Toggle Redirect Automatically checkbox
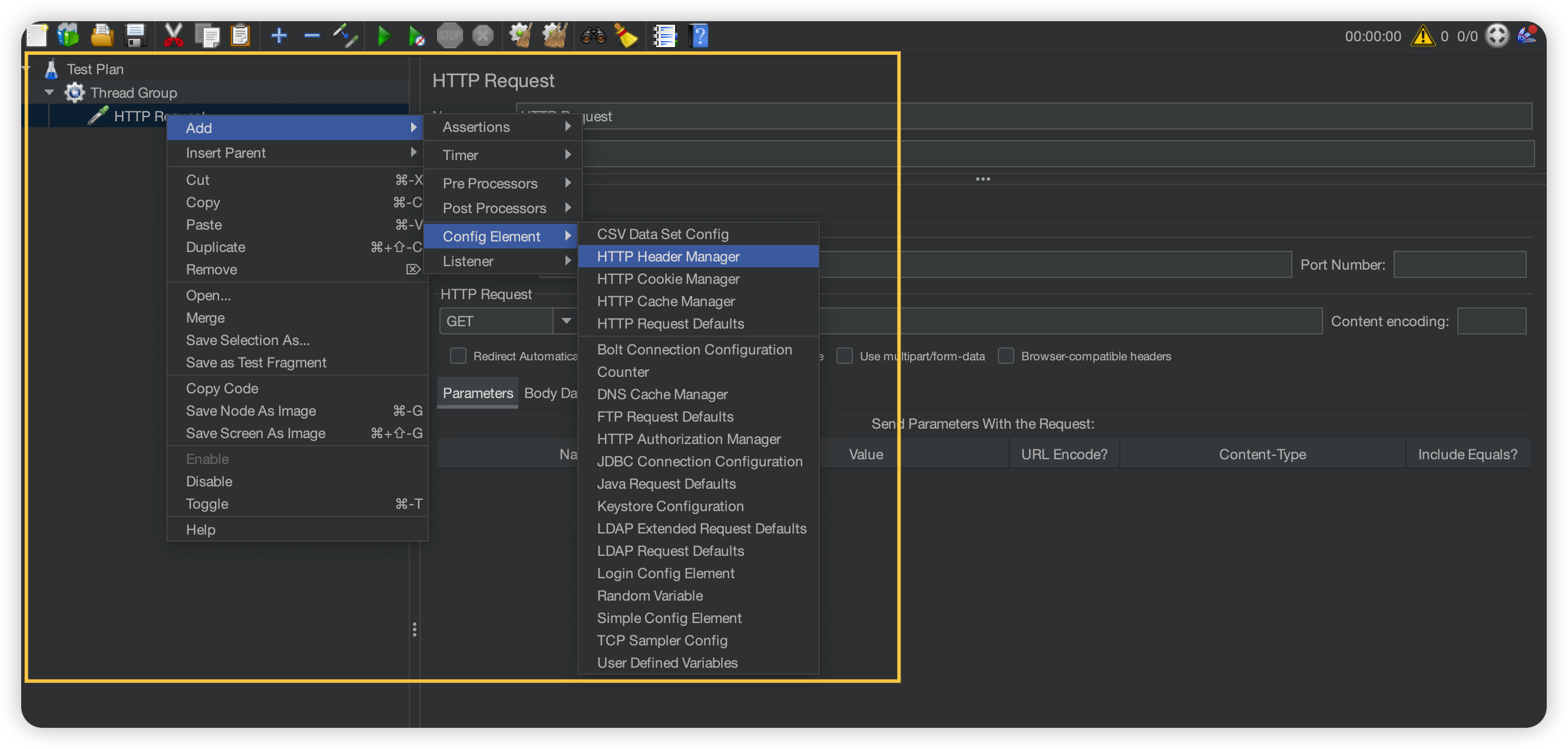 (458, 356)
